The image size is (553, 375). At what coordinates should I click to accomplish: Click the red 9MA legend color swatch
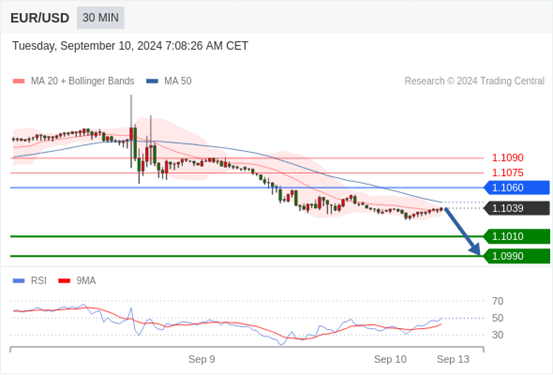[x=64, y=281]
